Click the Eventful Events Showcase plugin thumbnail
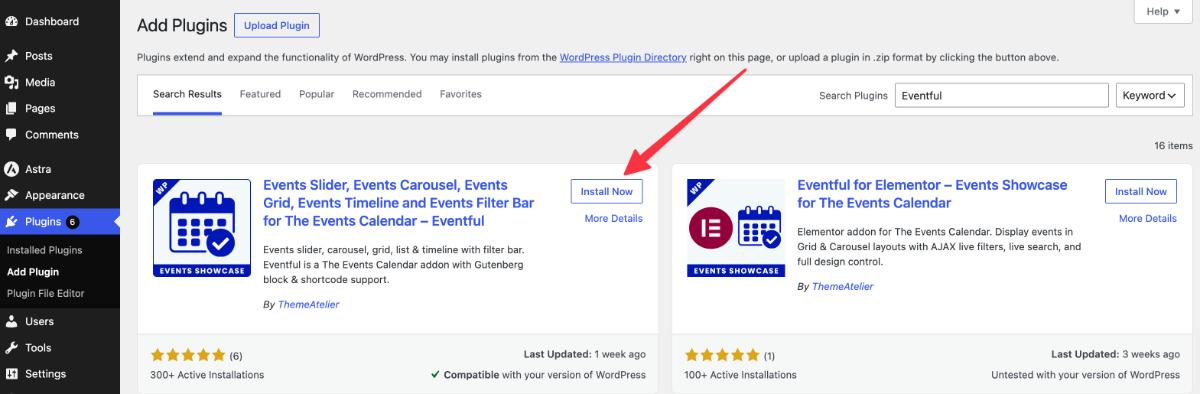Image resolution: width=1200 pixels, height=394 pixels. coord(202,228)
